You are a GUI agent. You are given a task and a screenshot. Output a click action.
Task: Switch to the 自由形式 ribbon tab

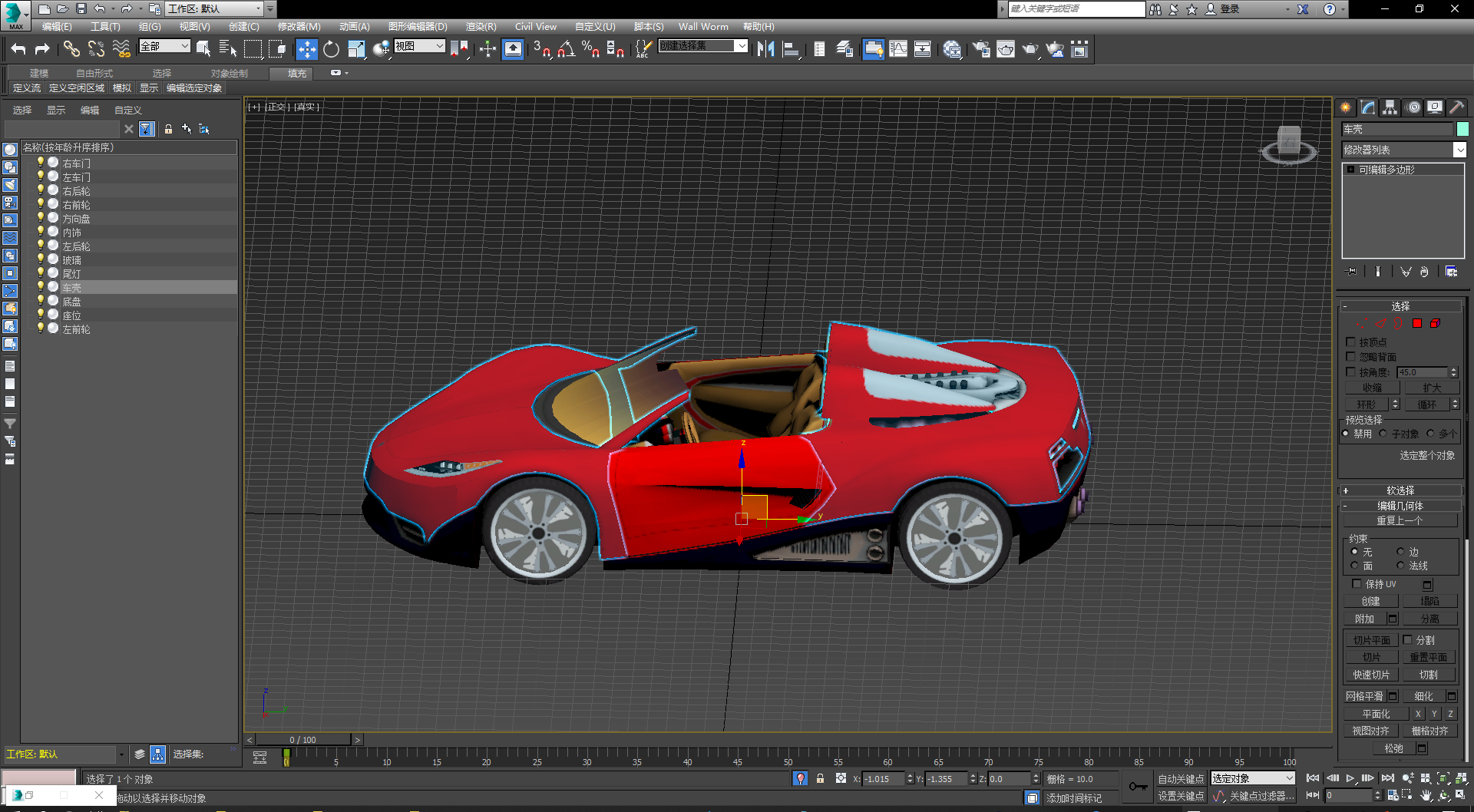(94, 74)
